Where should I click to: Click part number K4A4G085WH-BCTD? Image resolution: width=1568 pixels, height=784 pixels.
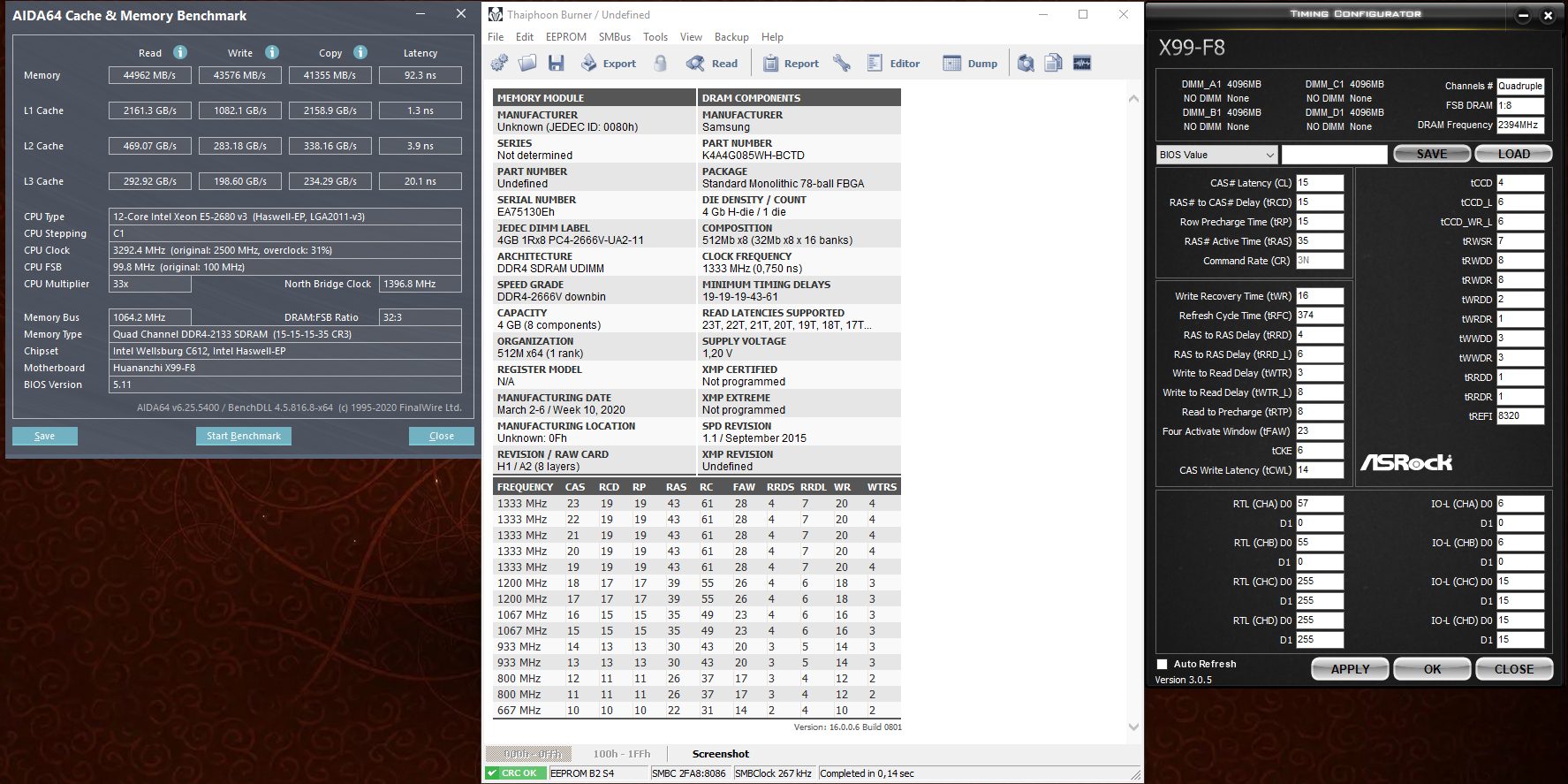pos(754,156)
